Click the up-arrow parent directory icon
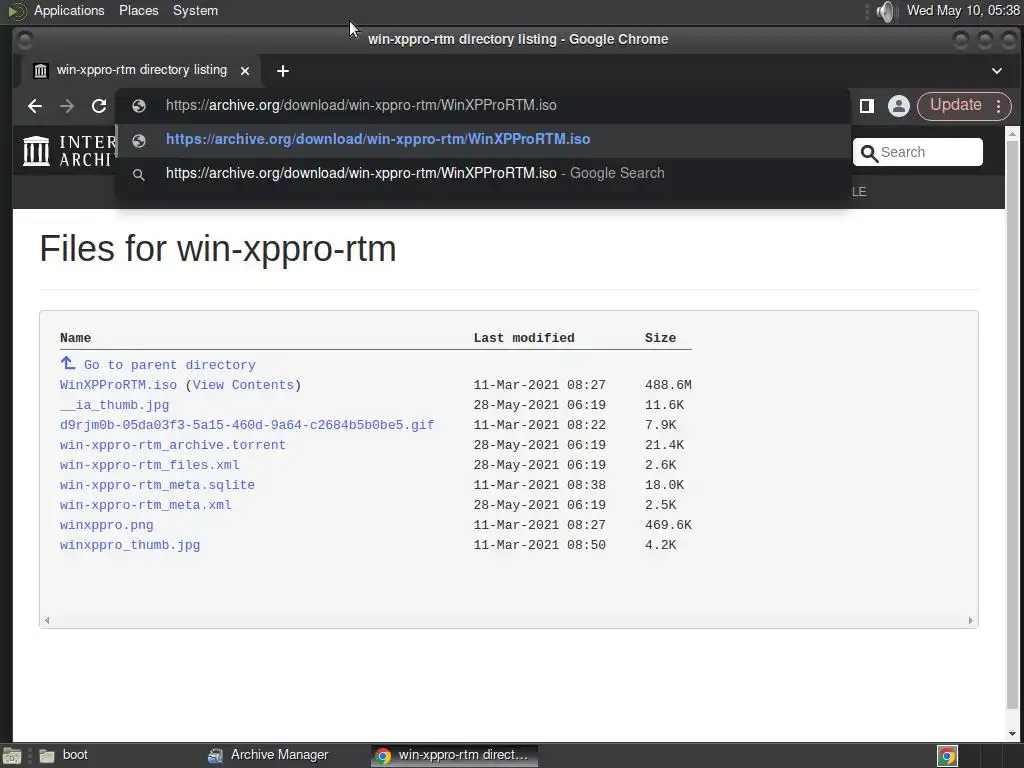1024x768 pixels. (68, 363)
